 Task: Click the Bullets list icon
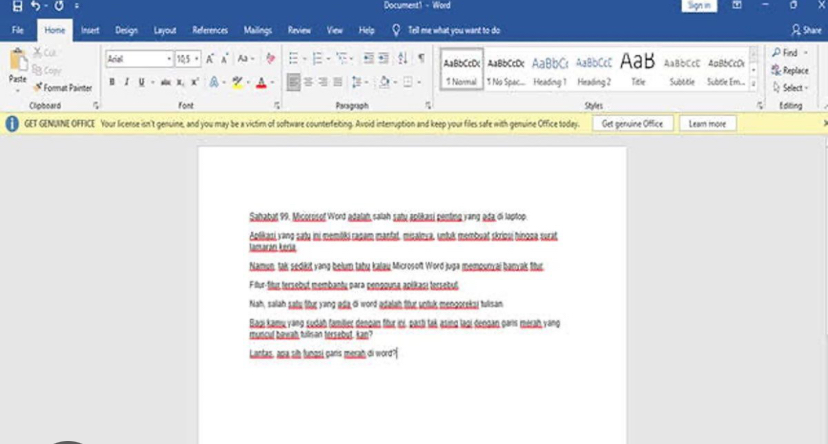click(x=293, y=59)
